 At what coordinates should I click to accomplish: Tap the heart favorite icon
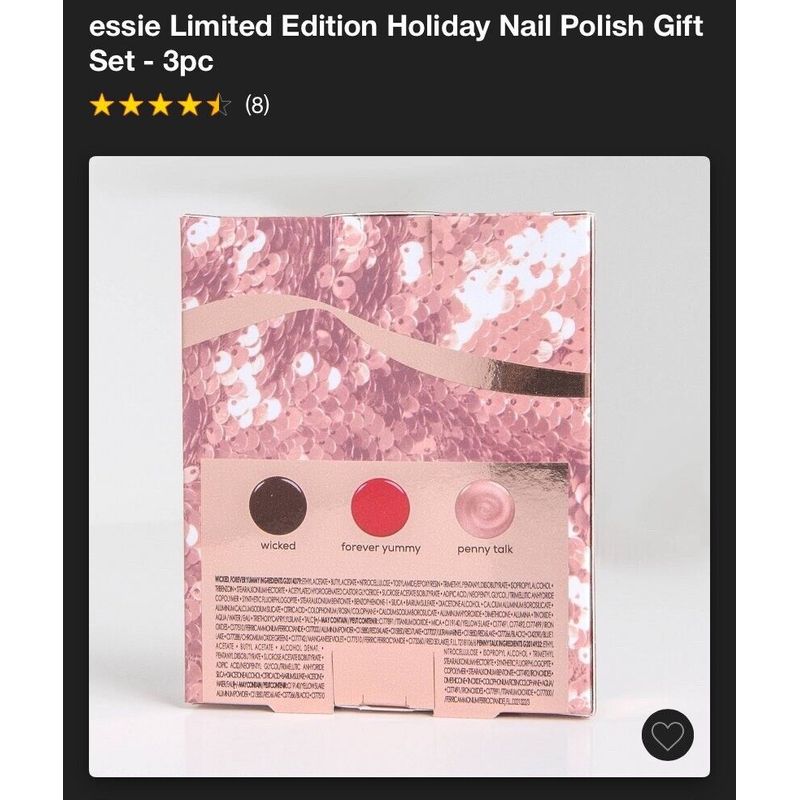coord(667,735)
